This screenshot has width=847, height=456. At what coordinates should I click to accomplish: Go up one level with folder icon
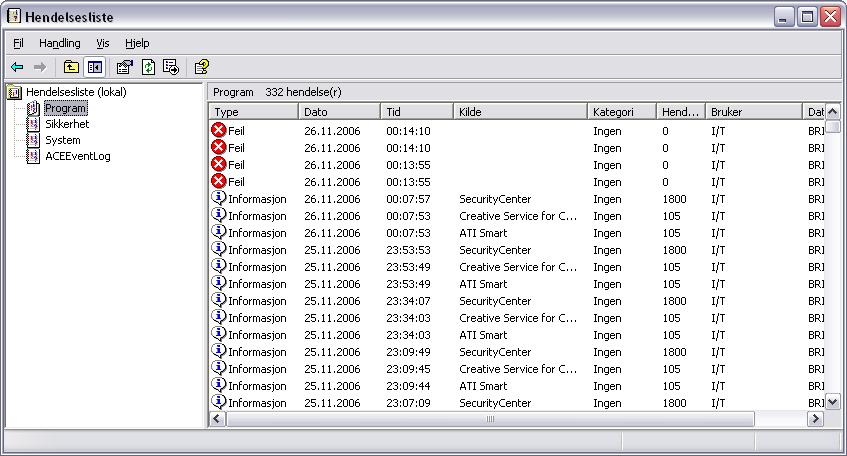coord(71,67)
